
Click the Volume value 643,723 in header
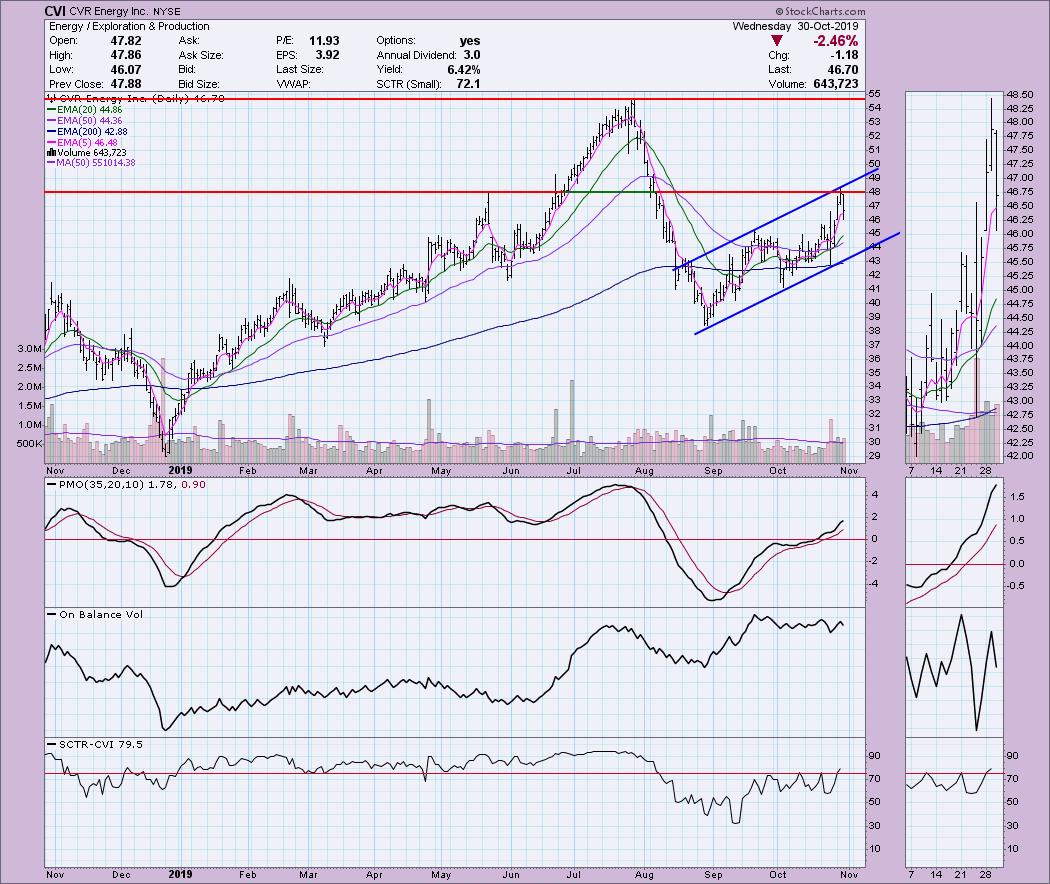(834, 84)
